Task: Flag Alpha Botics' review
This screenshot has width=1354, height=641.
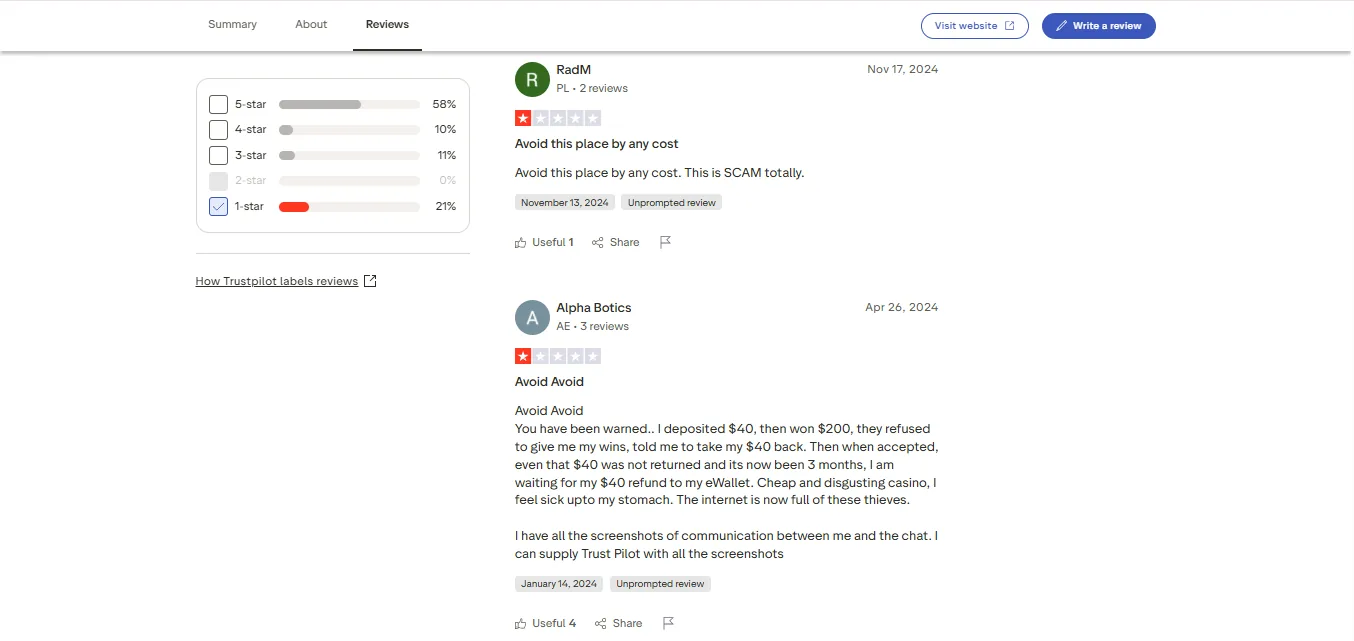Action: point(669,623)
